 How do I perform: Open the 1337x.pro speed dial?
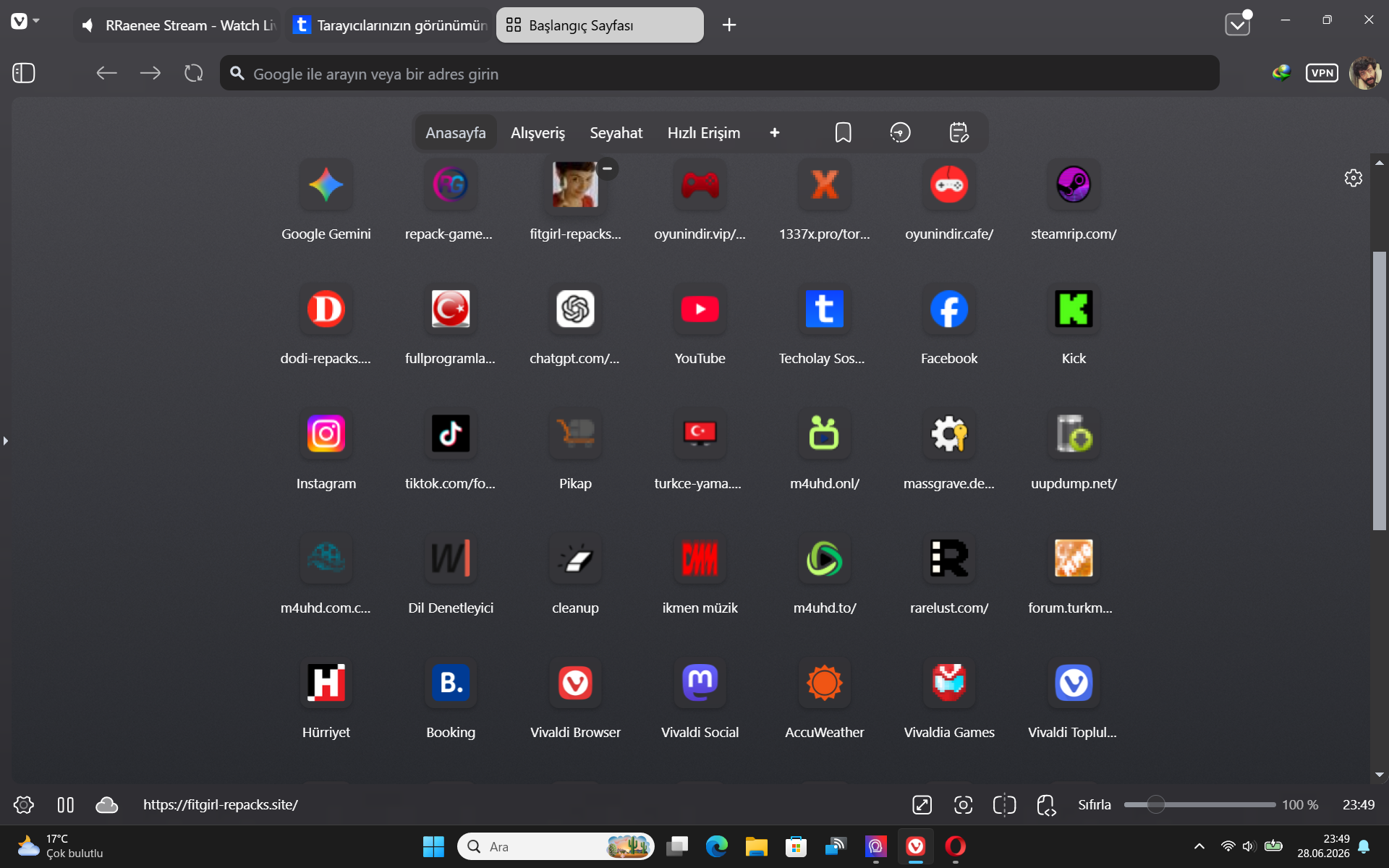(x=824, y=185)
